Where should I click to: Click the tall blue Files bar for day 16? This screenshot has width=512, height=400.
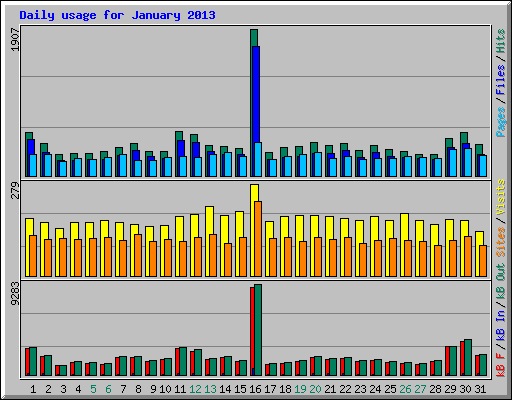click(x=256, y=94)
